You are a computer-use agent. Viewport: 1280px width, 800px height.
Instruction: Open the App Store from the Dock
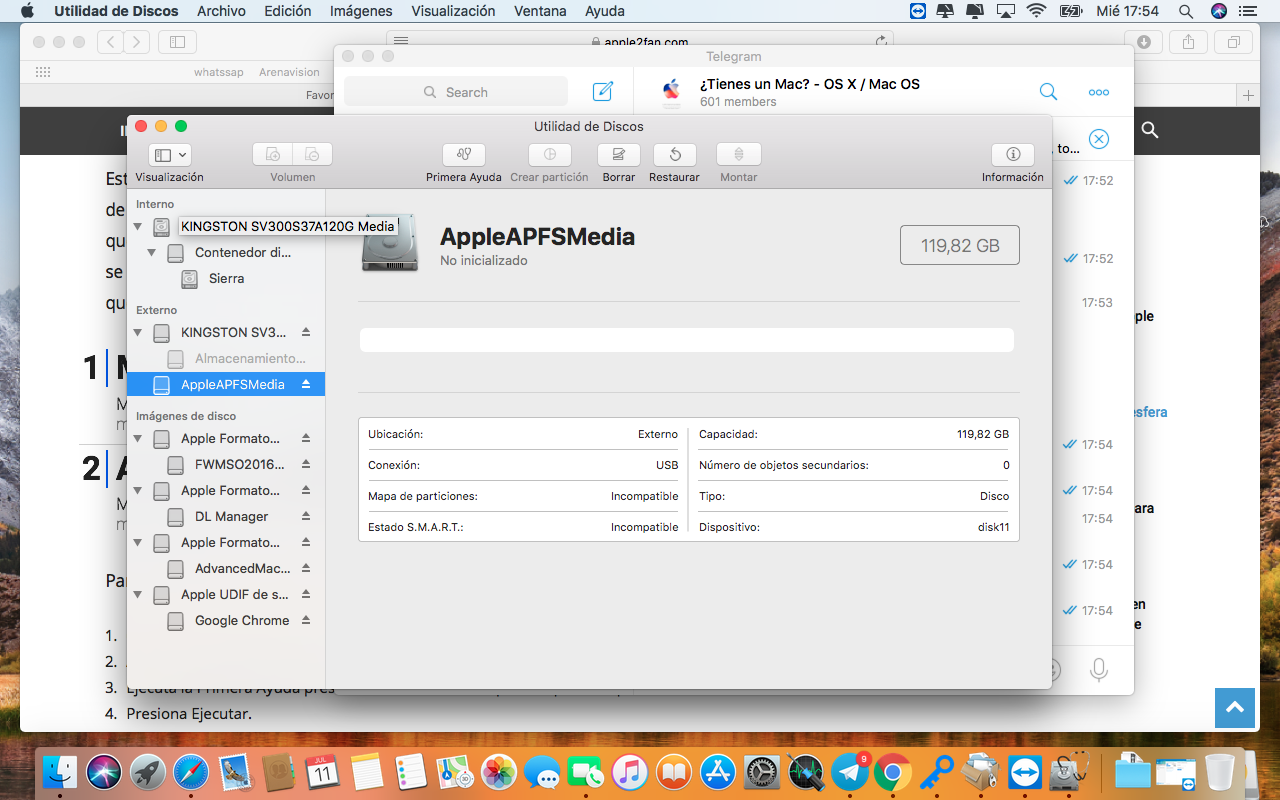point(718,772)
